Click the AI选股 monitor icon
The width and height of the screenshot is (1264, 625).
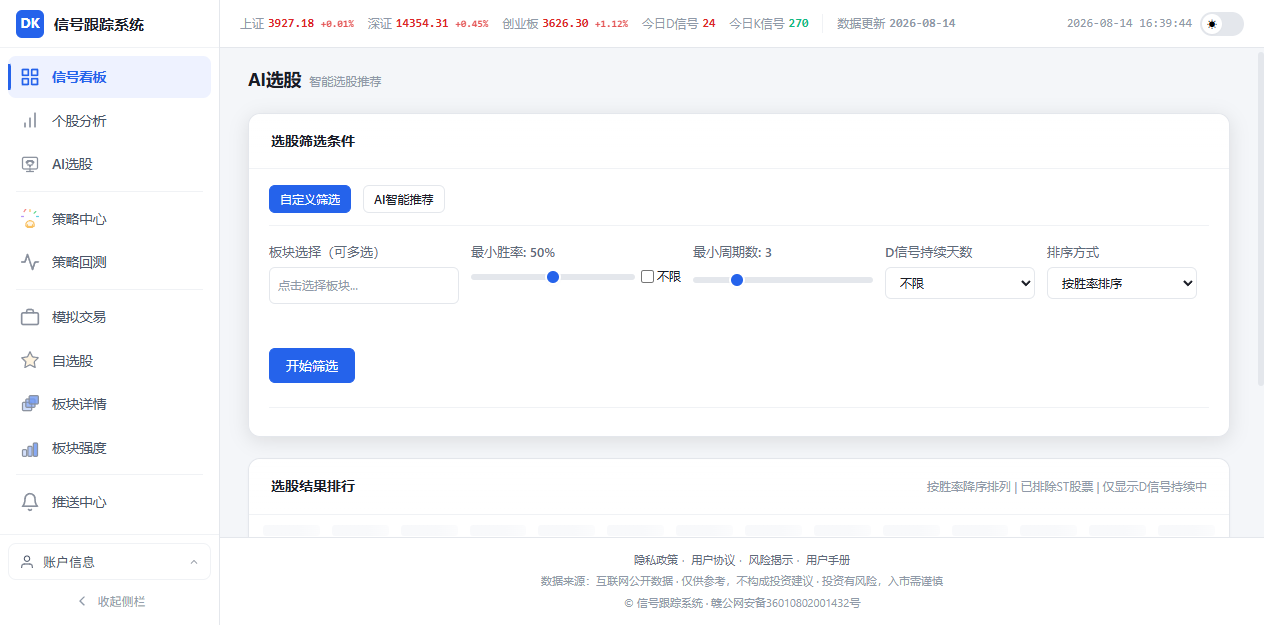pos(30,164)
